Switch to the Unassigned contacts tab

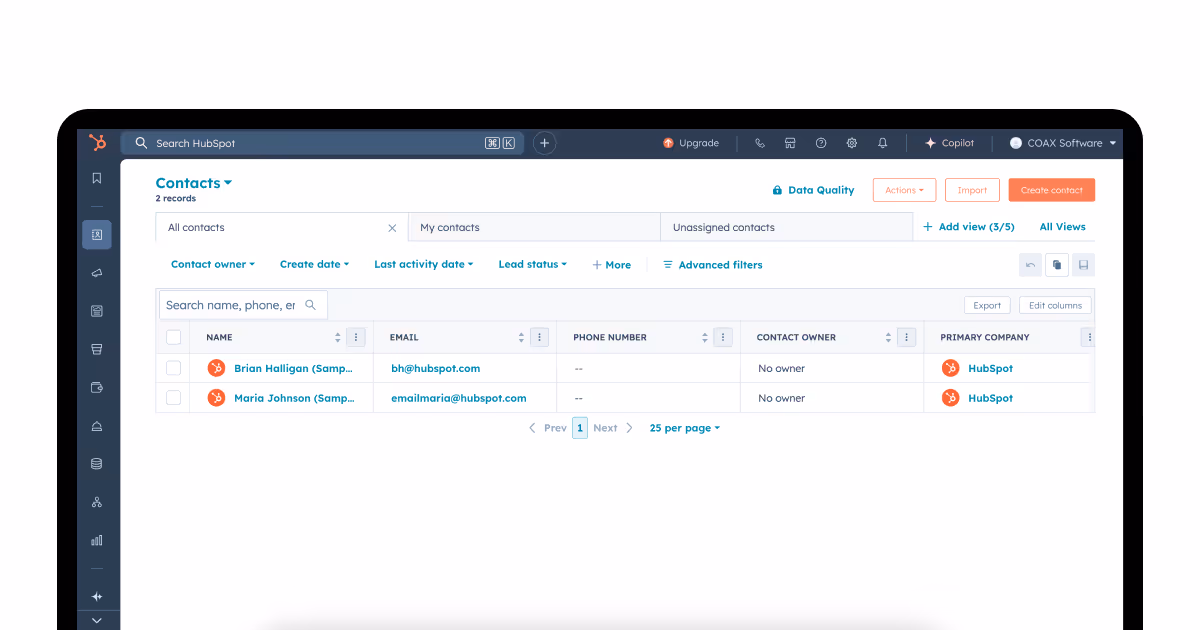tap(786, 228)
